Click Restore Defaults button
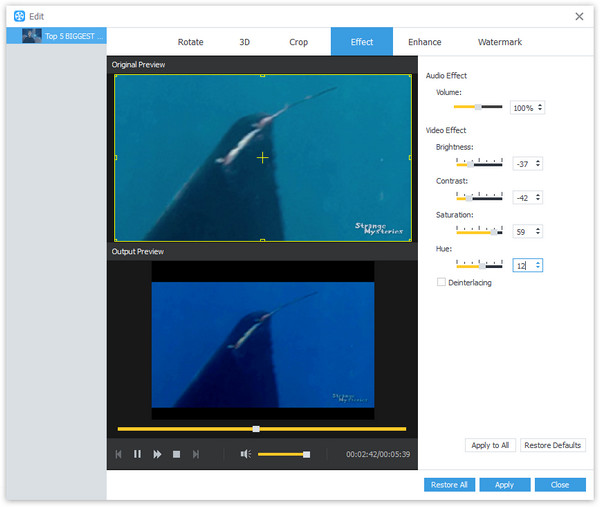Image resolution: width=600 pixels, height=507 pixels. coord(553,445)
